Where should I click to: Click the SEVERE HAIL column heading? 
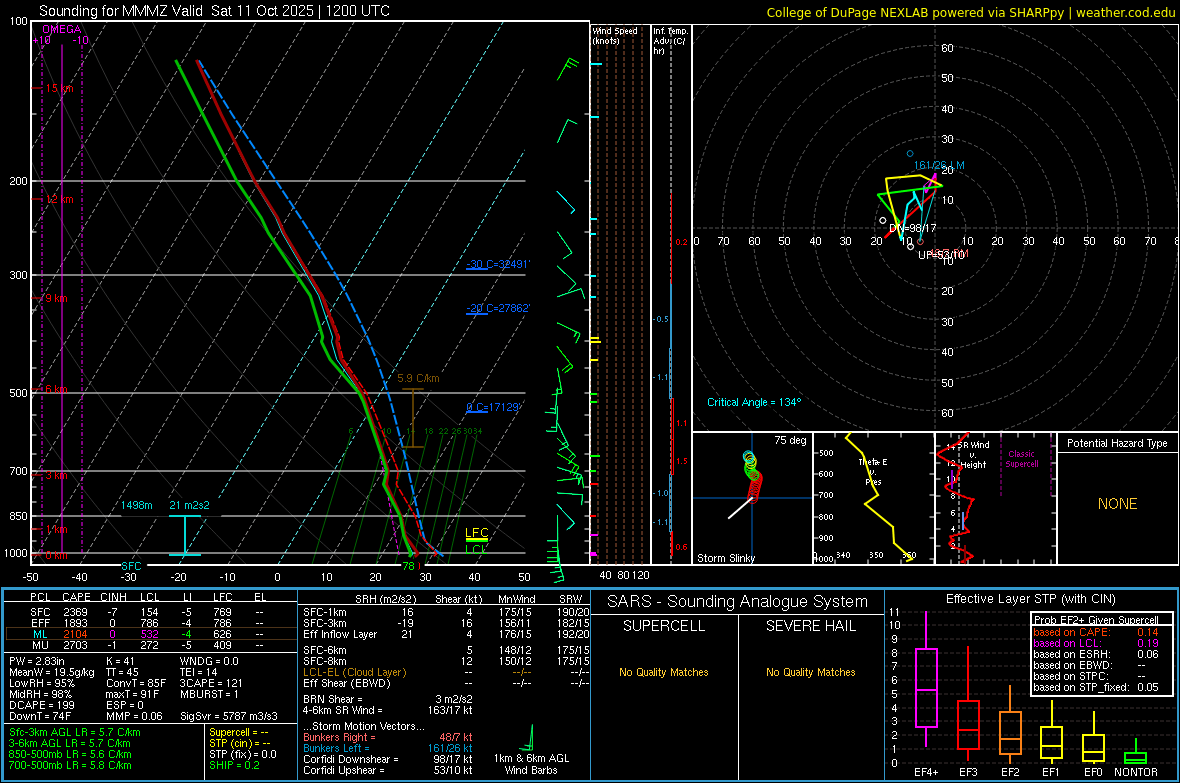(x=810, y=626)
